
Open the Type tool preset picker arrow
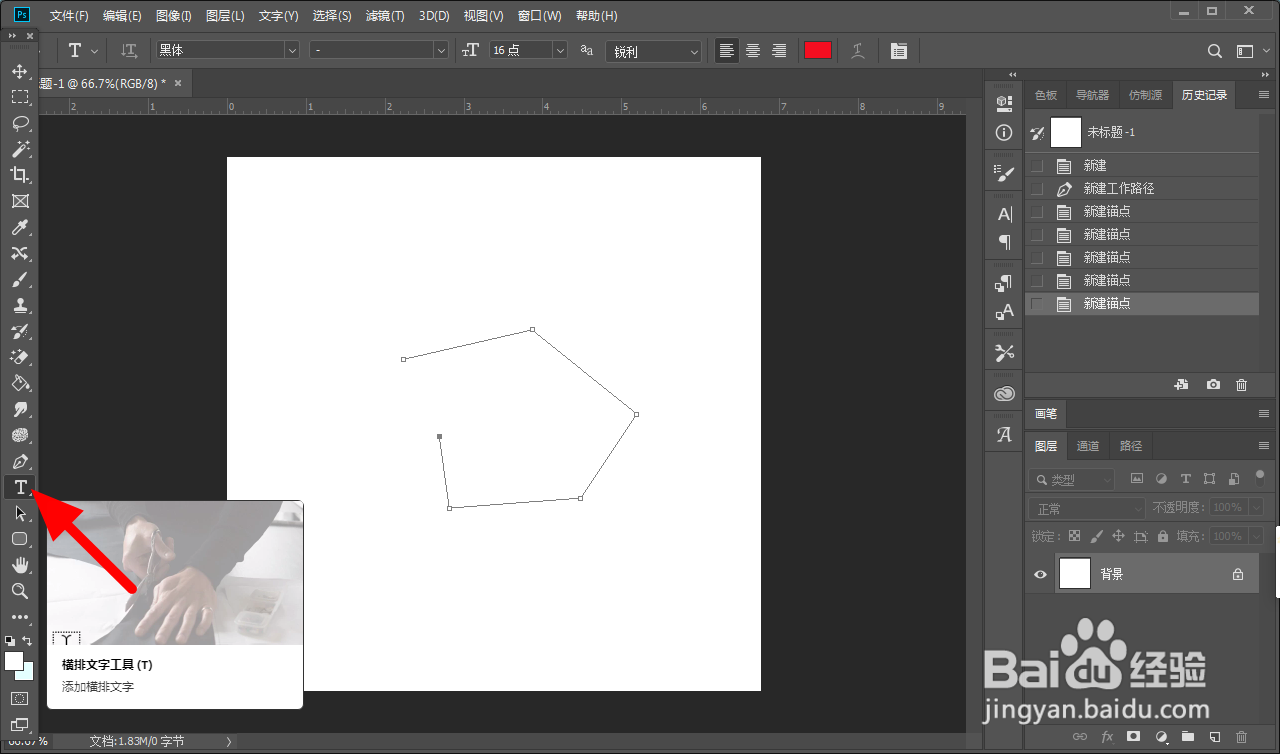(x=95, y=50)
